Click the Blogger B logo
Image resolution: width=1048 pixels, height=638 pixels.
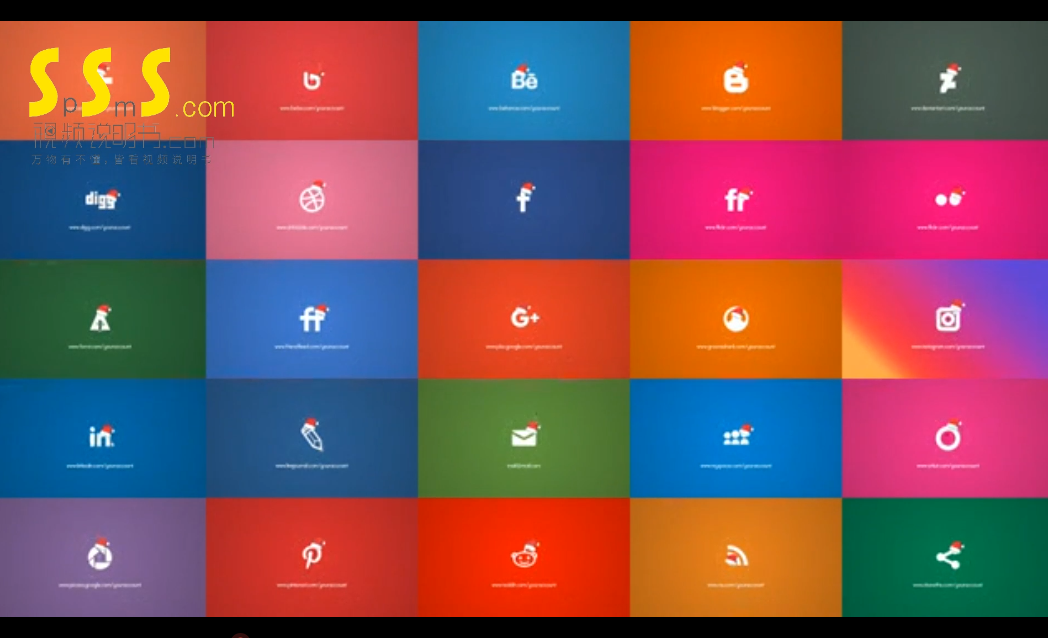coord(736,78)
